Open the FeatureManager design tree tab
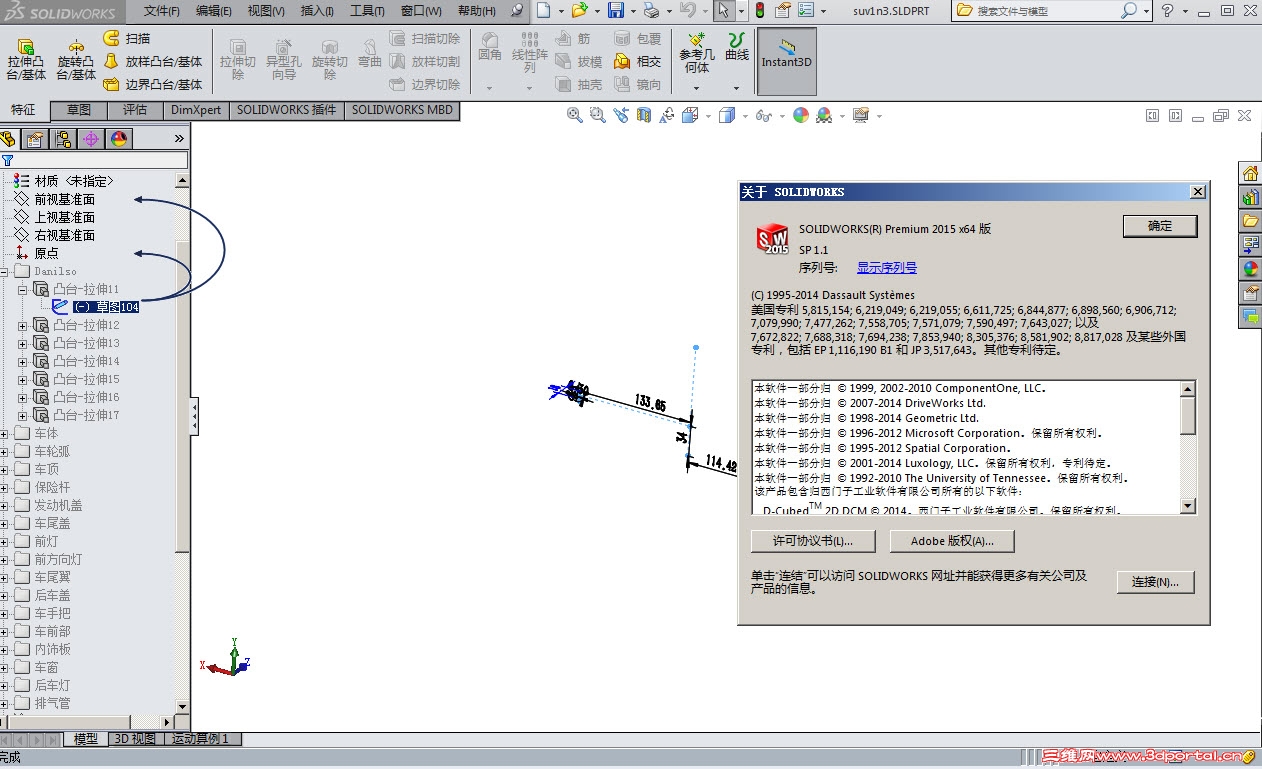This screenshot has height=769, width=1262. [x=10, y=139]
